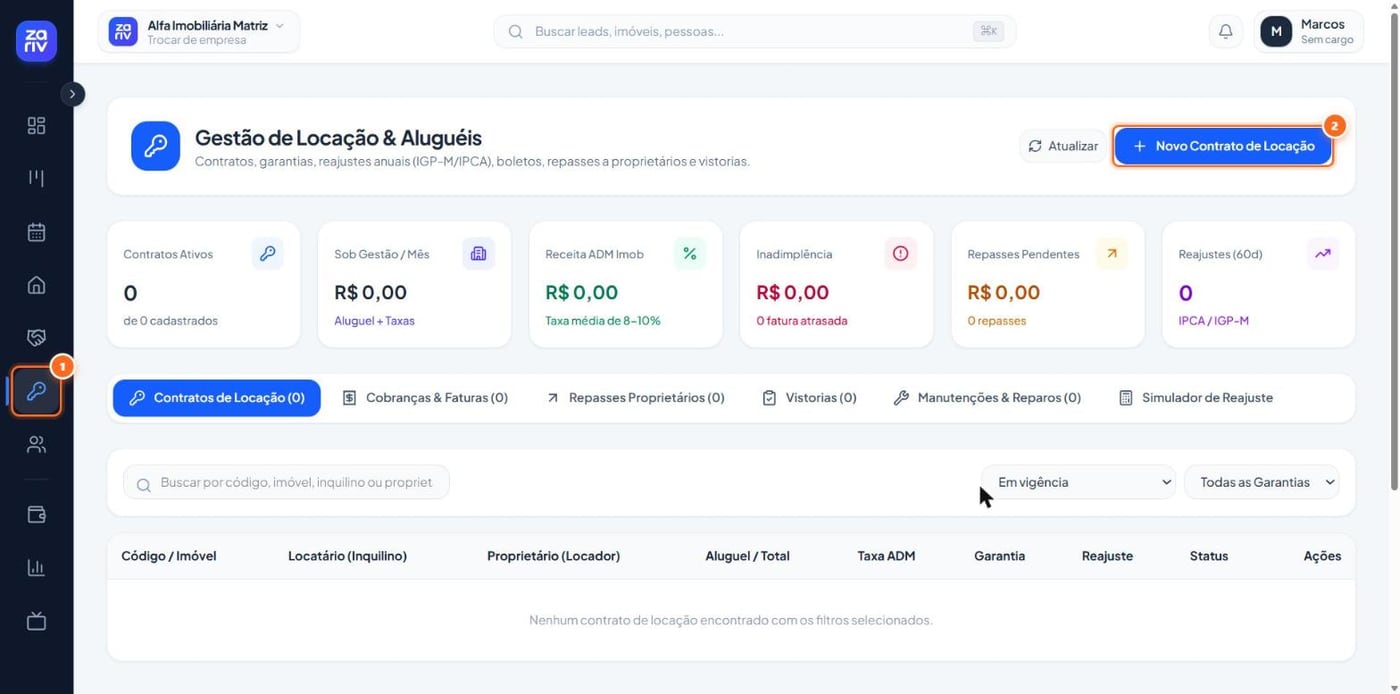Screen dimensions: 1400x694
Task: Open the kanban pipeline icon in sidebar
Action: coord(36,178)
